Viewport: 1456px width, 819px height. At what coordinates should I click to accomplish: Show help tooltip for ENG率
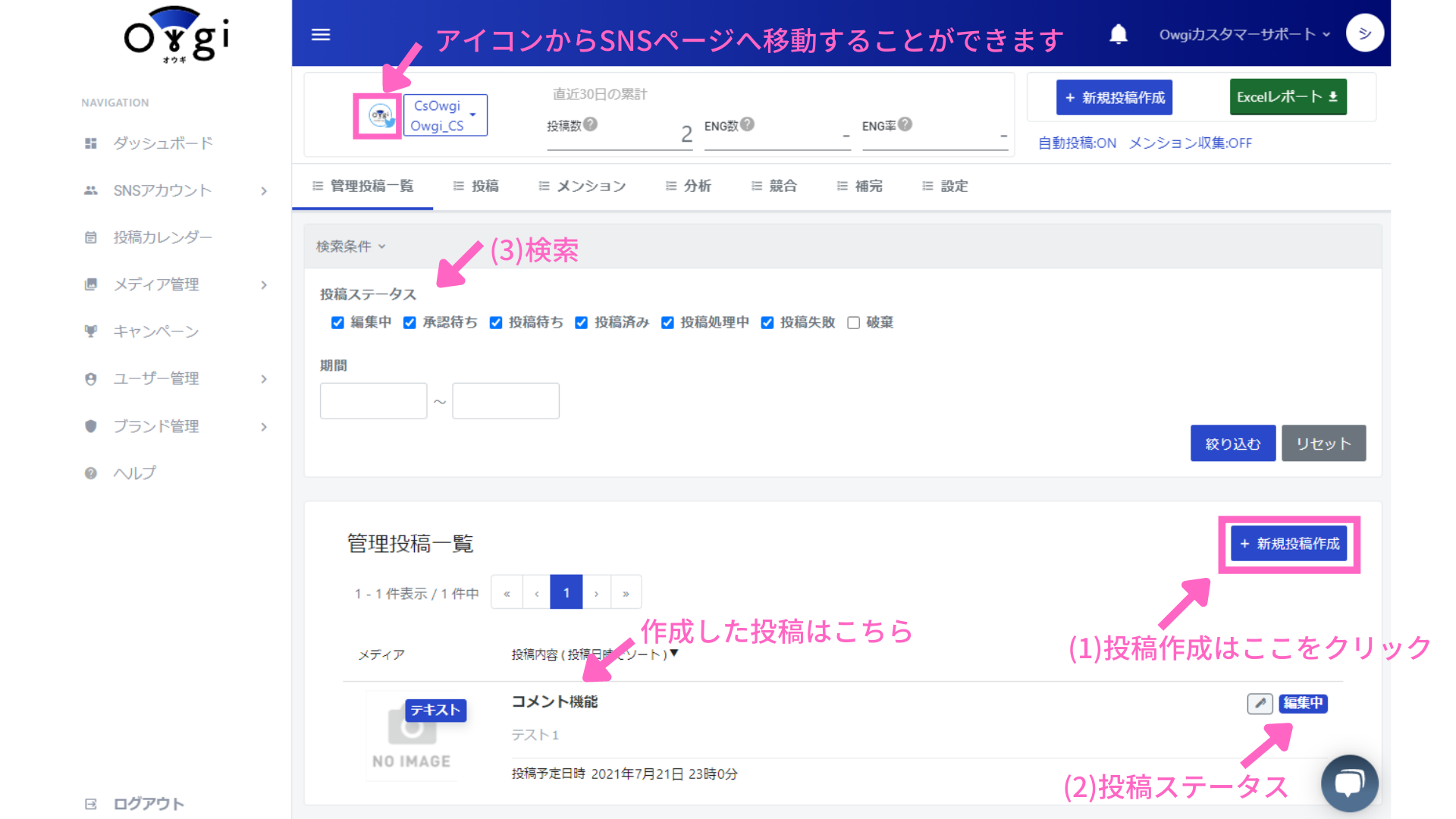click(905, 124)
